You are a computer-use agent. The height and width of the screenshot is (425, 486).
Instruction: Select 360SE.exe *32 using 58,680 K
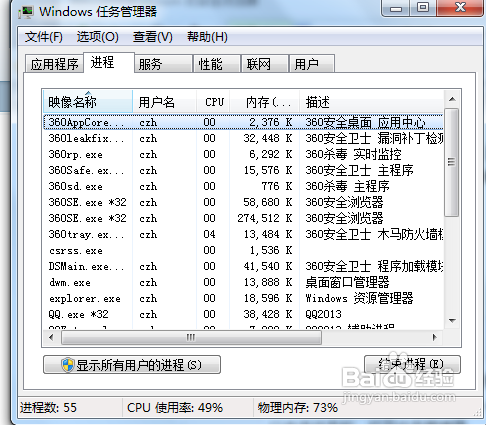click(x=243, y=202)
